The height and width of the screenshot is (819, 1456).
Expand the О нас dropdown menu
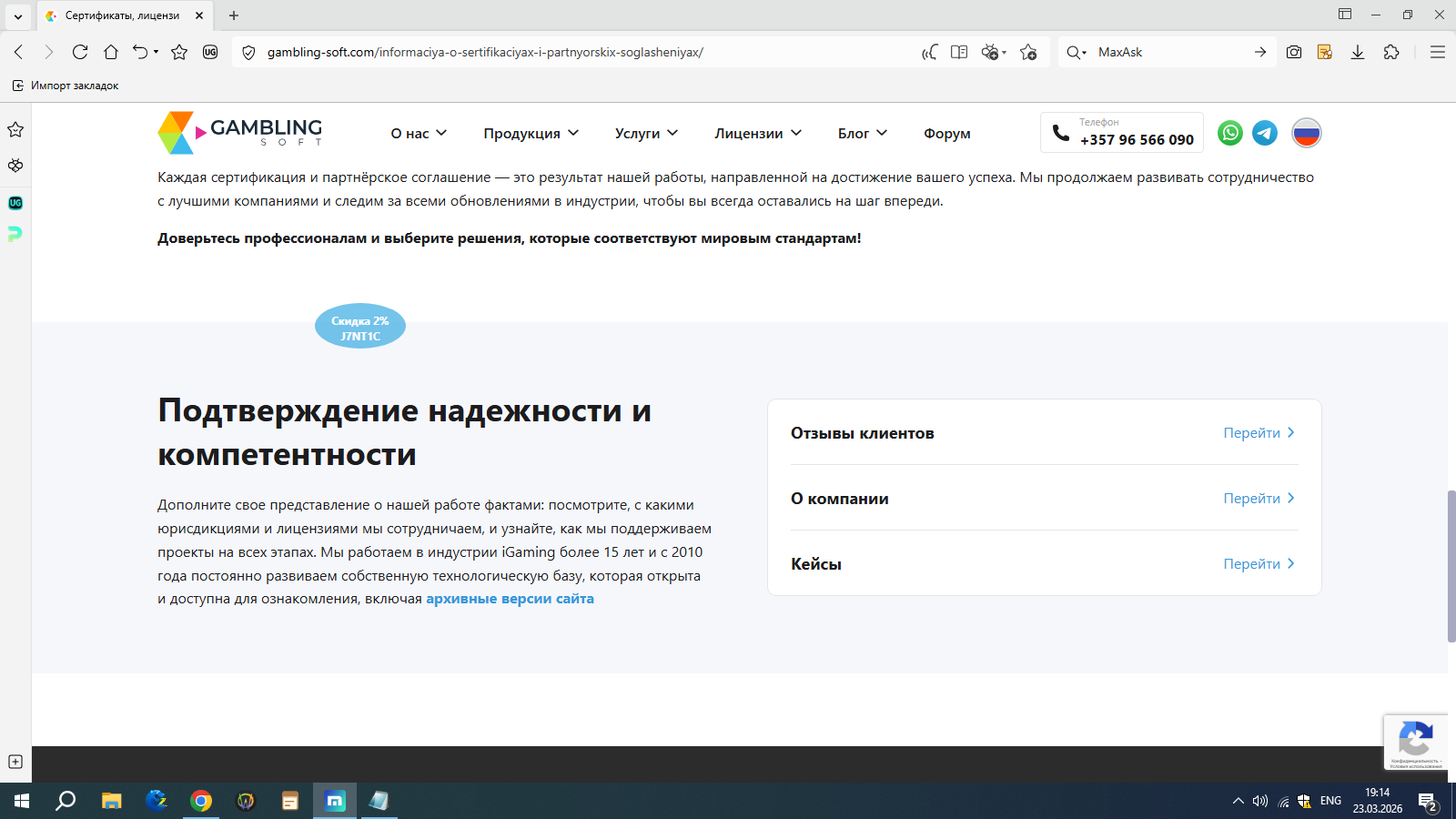tap(419, 134)
